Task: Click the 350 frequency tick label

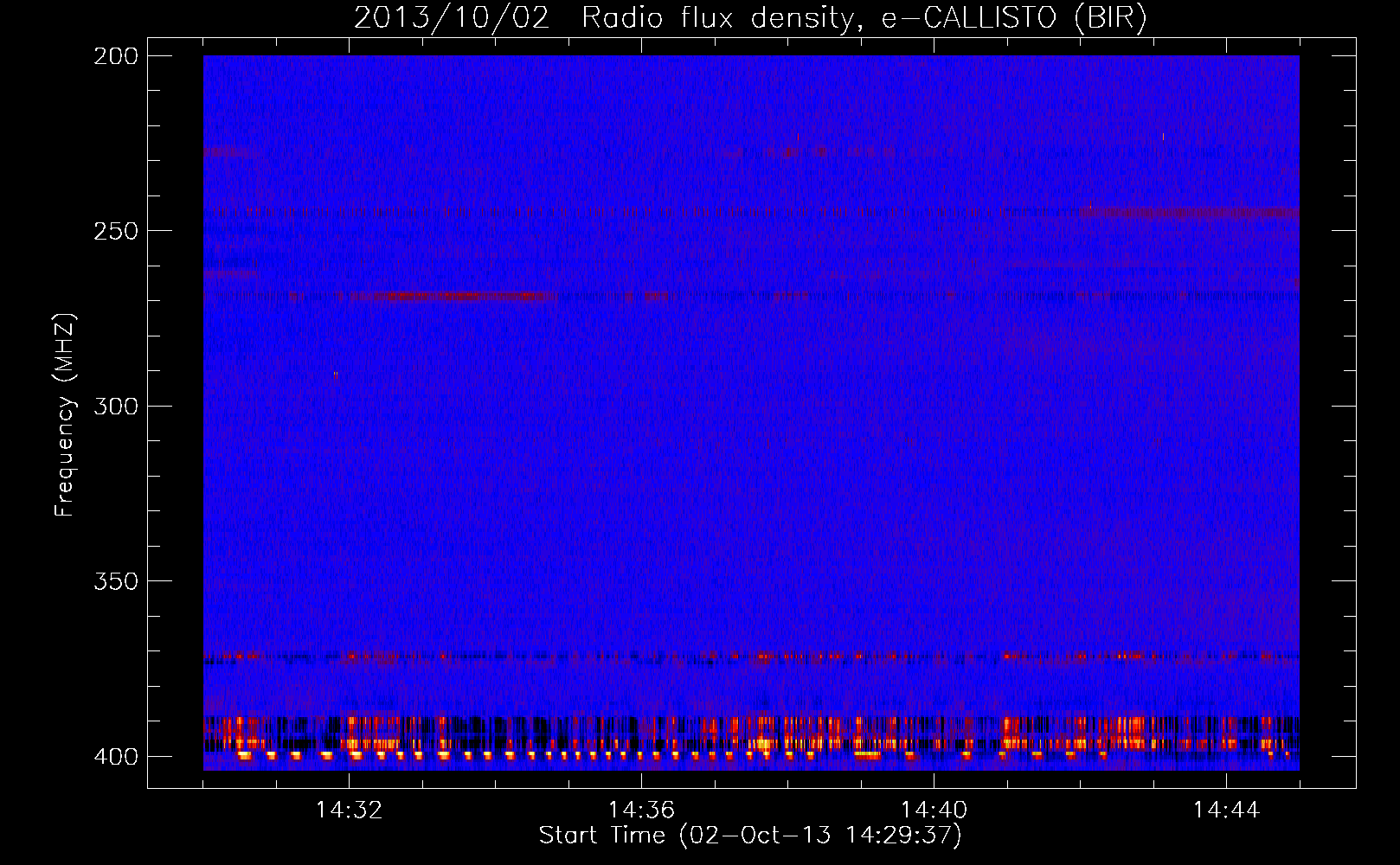Action: pyautogui.click(x=116, y=581)
